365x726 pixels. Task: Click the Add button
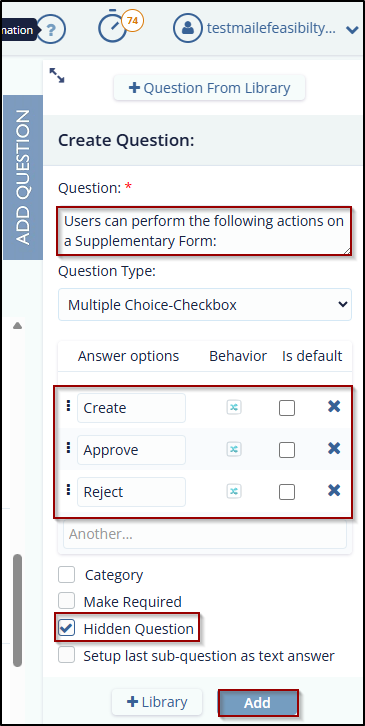click(x=258, y=703)
